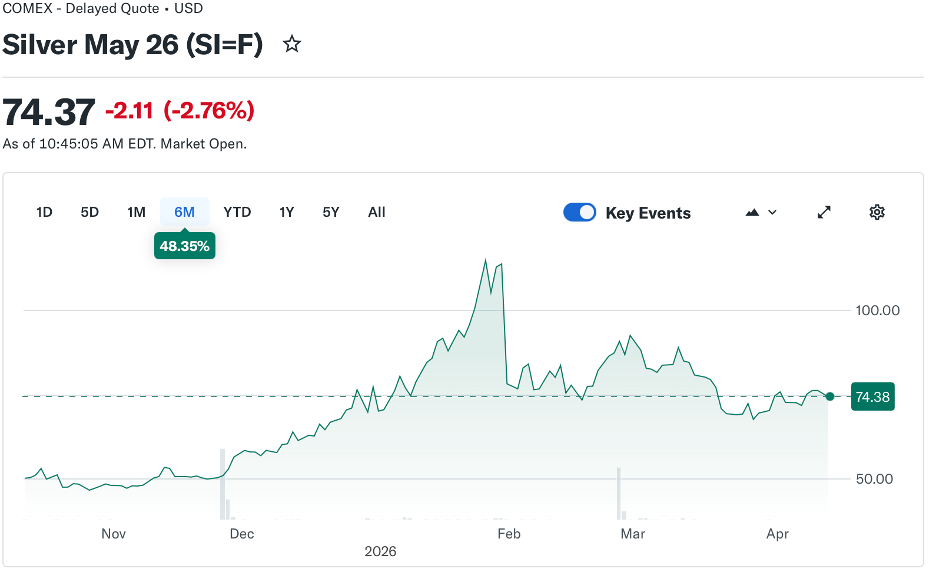The width and height of the screenshot is (936, 576).
Task: Click the tall volume bar near March
Action: (x=619, y=492)
